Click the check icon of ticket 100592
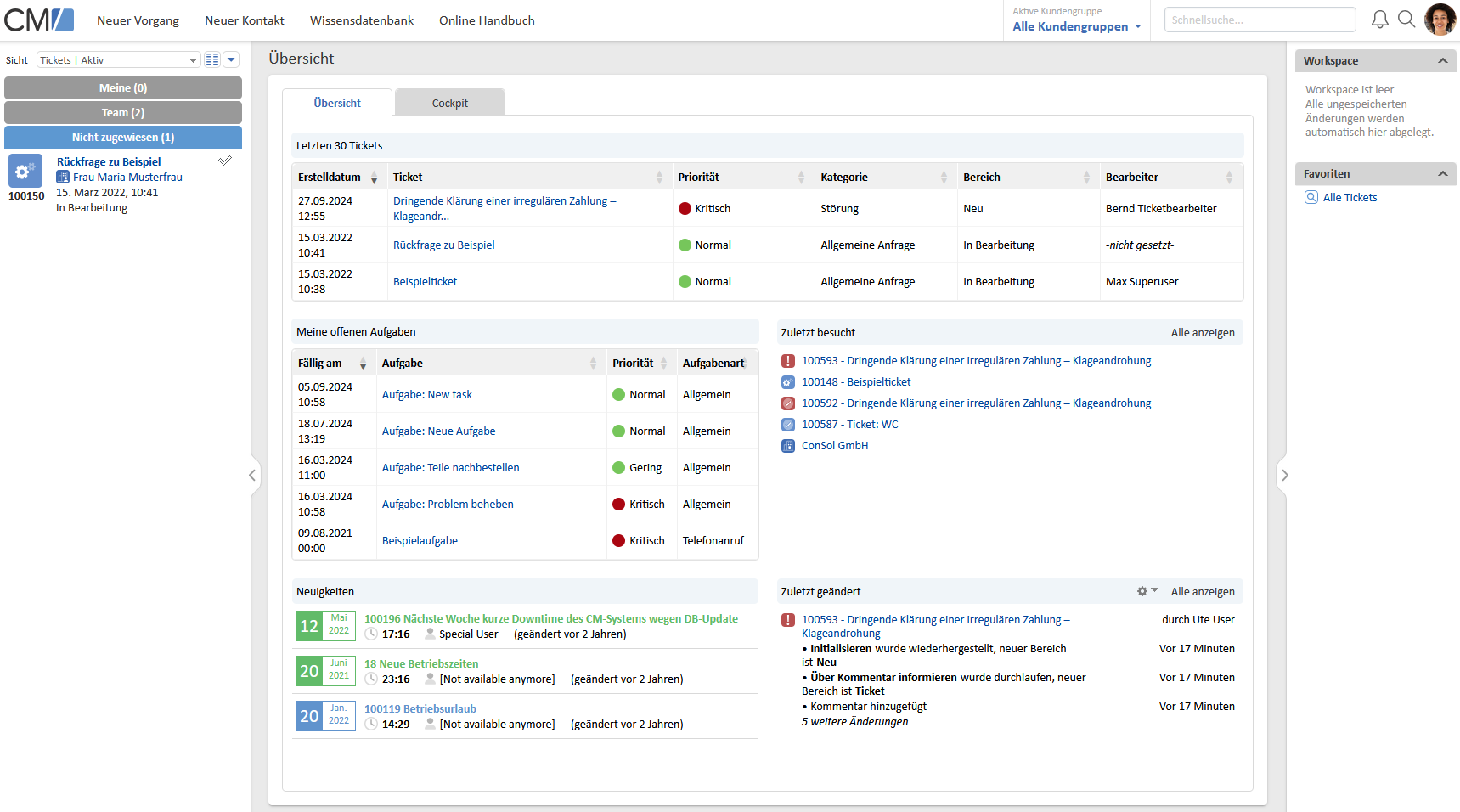This screenshot has height=812, width=1460. pos(788,403)
